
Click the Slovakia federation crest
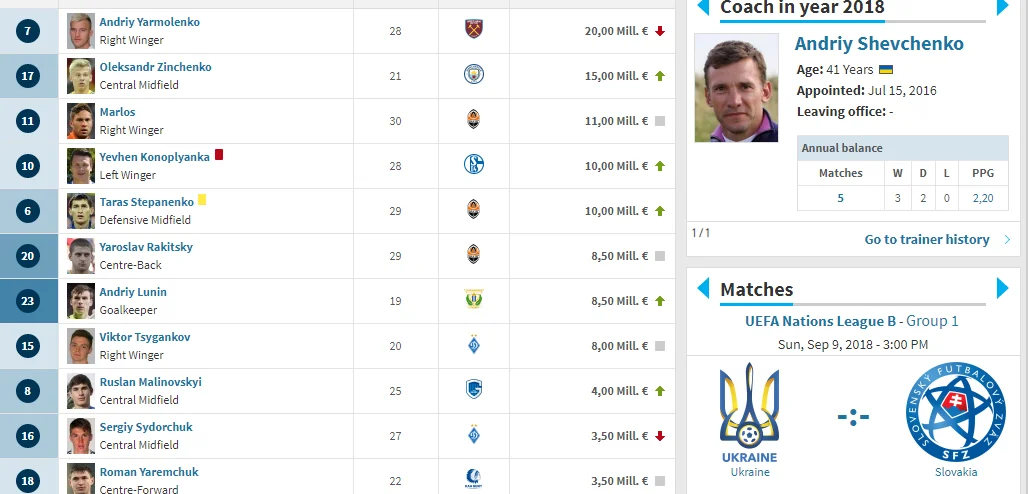pos(955,412)
